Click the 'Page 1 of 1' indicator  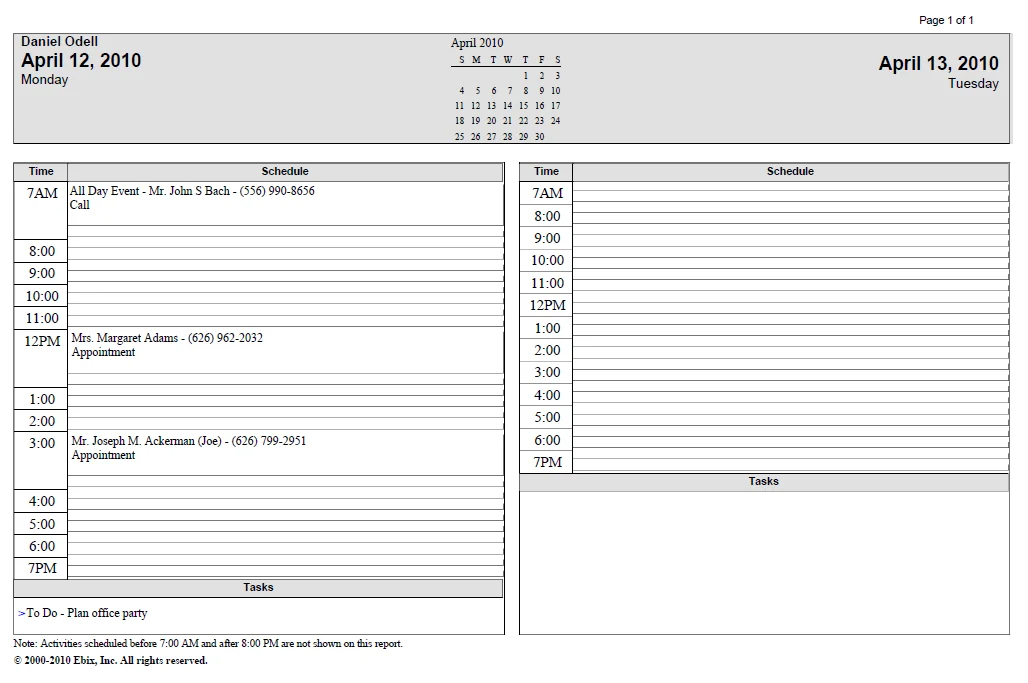coord(947,19)
